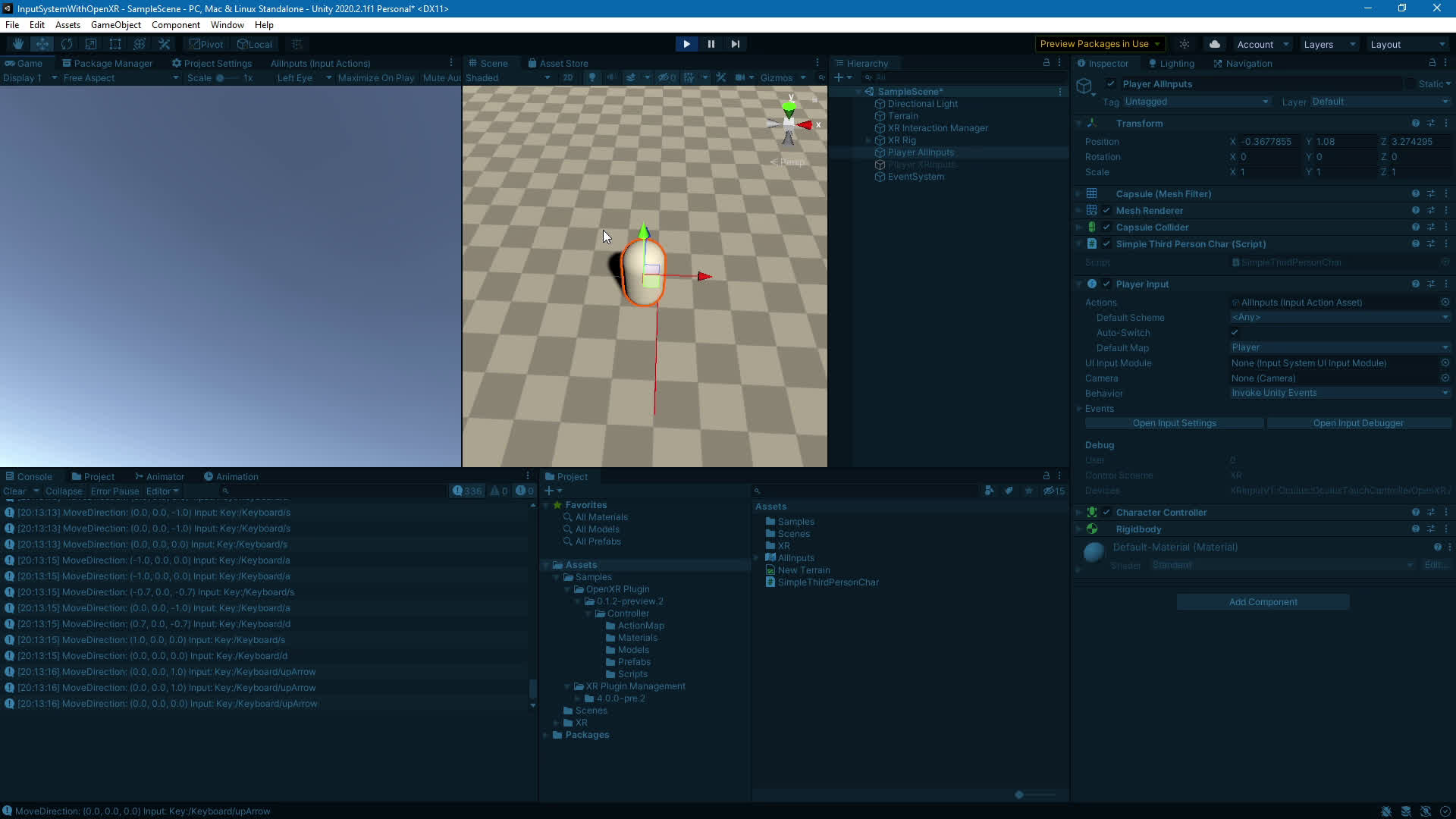This screenshot has width=1456, height=819.
Task: Toggle scene lighting bulb icon
Action: [x=592, y=77]
